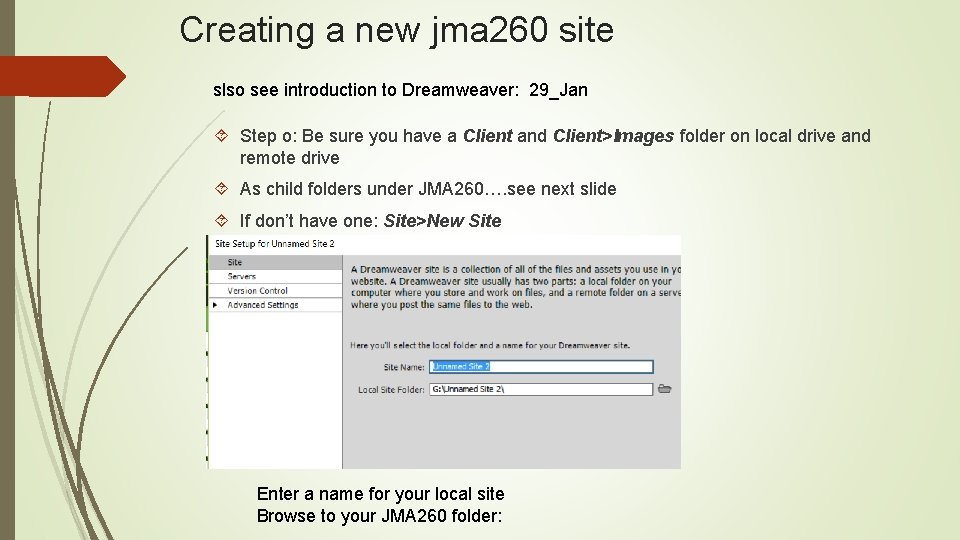Open the Servers category
This screenshot has width=960, height=540.
point(275,277)
